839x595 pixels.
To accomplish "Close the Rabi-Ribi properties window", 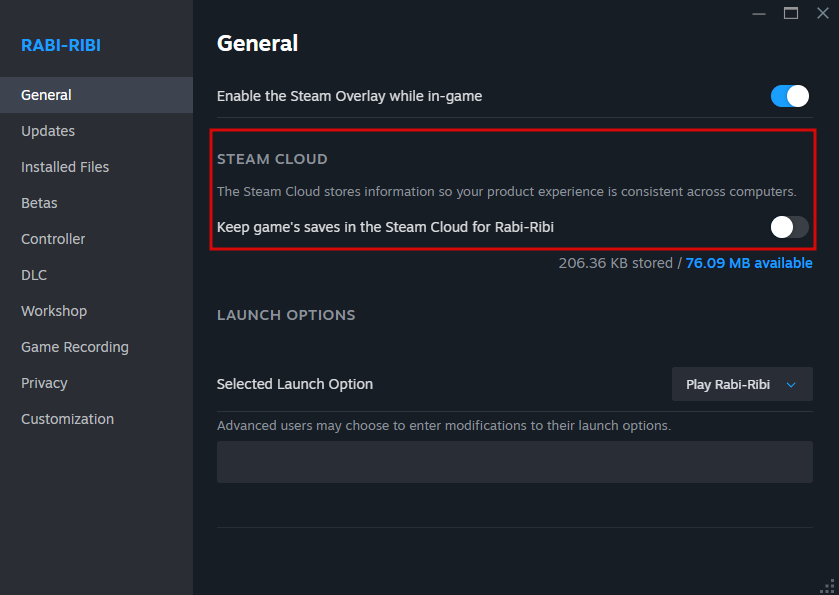I will tap(823, 13).
